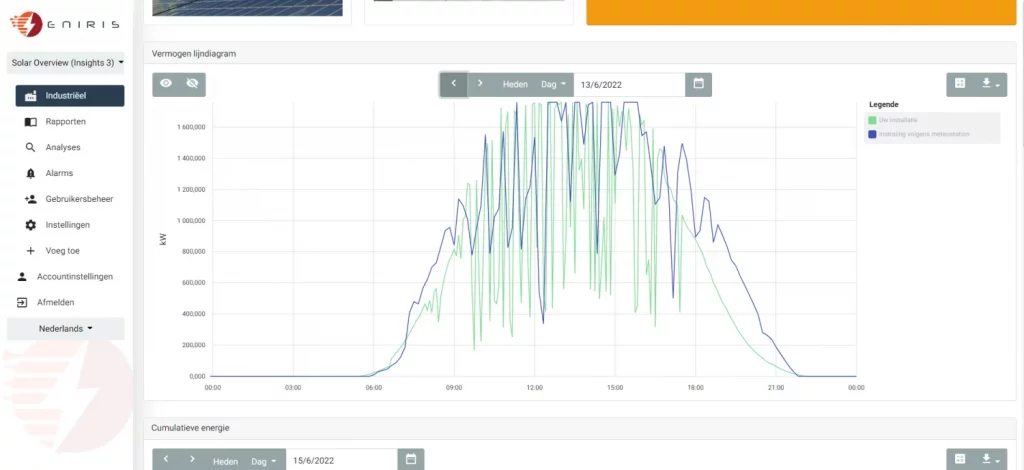Open the calendar picker next to 15/6/2022

click(x=411, y=460)
